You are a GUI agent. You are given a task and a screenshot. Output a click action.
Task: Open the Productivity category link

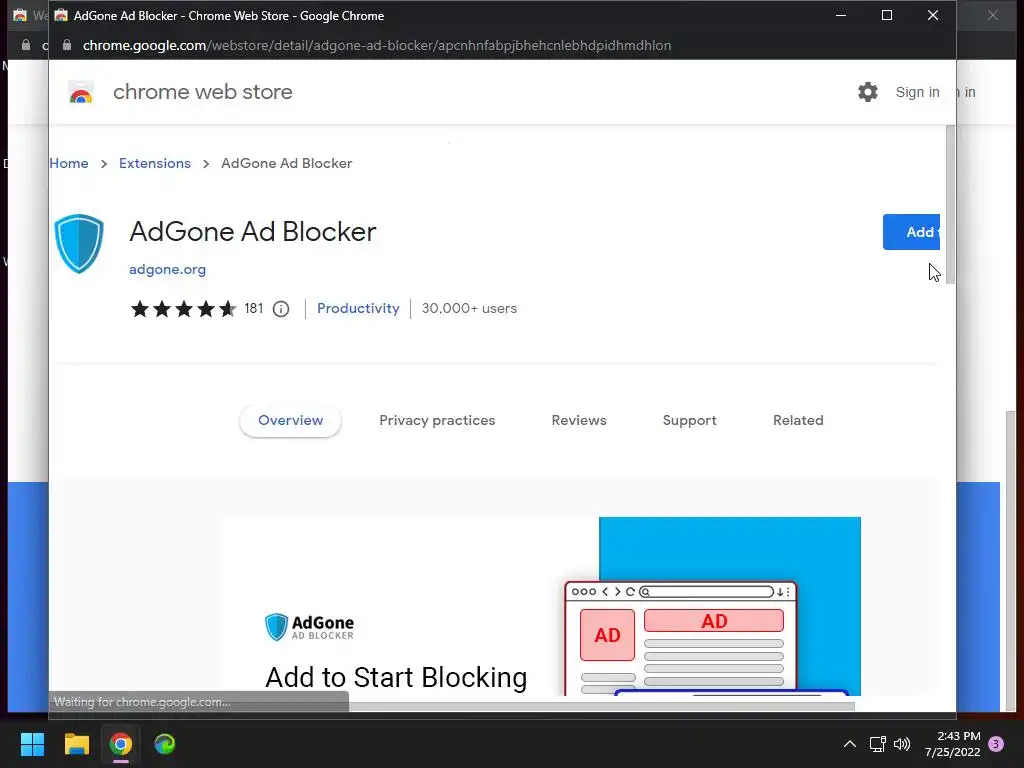pos(358,308)
